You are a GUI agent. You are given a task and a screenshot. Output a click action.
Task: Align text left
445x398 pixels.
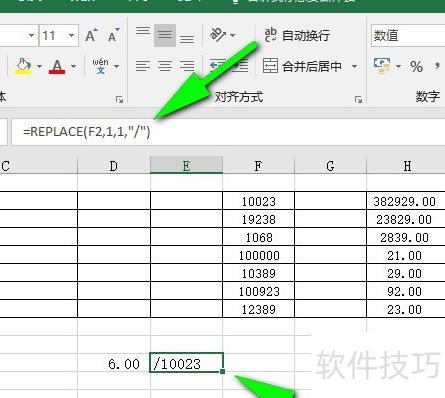point(143,66)
